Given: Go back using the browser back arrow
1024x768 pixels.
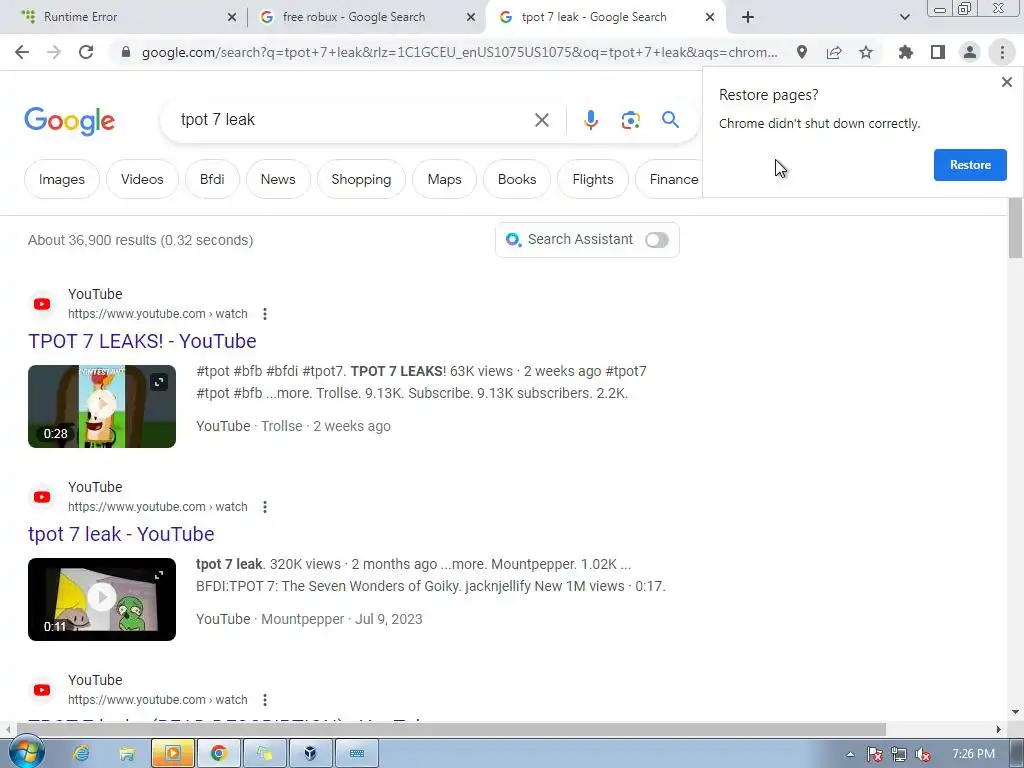Looking at the screenshot, I should (x=22, y=52).
